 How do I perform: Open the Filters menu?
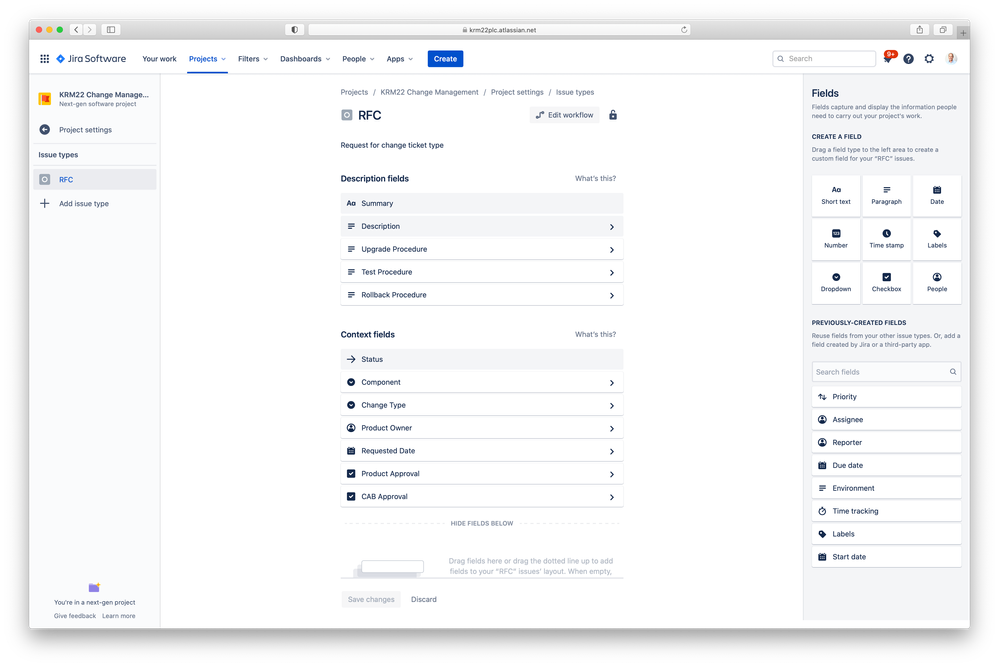(253, 59)
